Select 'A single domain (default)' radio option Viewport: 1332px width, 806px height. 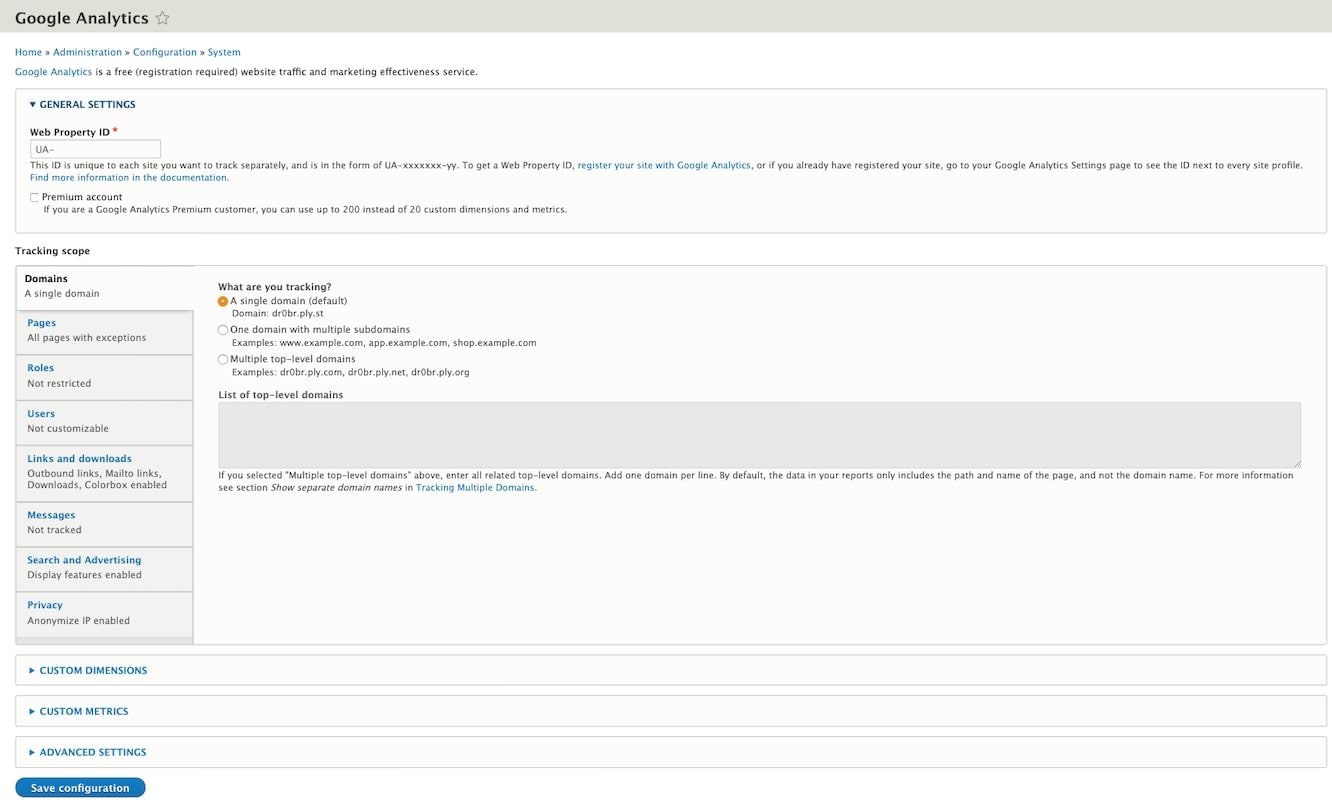pos(223,301)
